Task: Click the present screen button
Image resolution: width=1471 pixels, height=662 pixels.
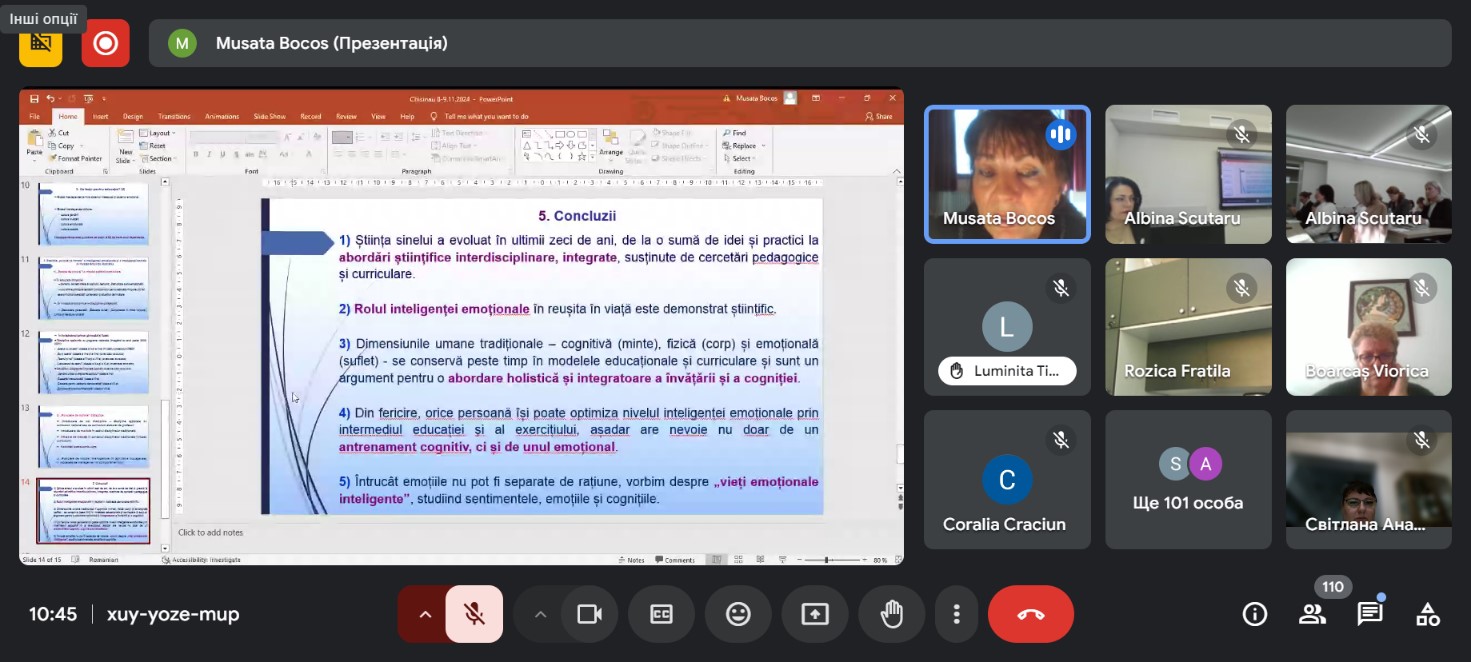Action: point(814,614)
